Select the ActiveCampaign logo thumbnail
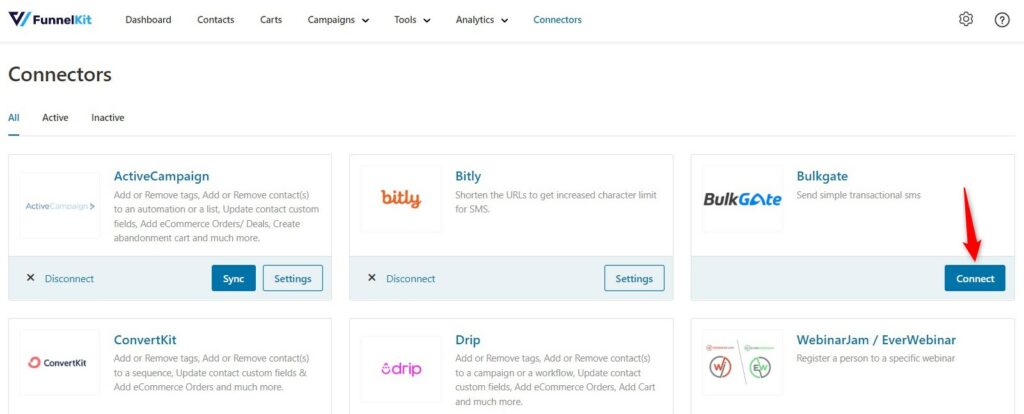Viewport: 1024px width, 414px height. 60,206
